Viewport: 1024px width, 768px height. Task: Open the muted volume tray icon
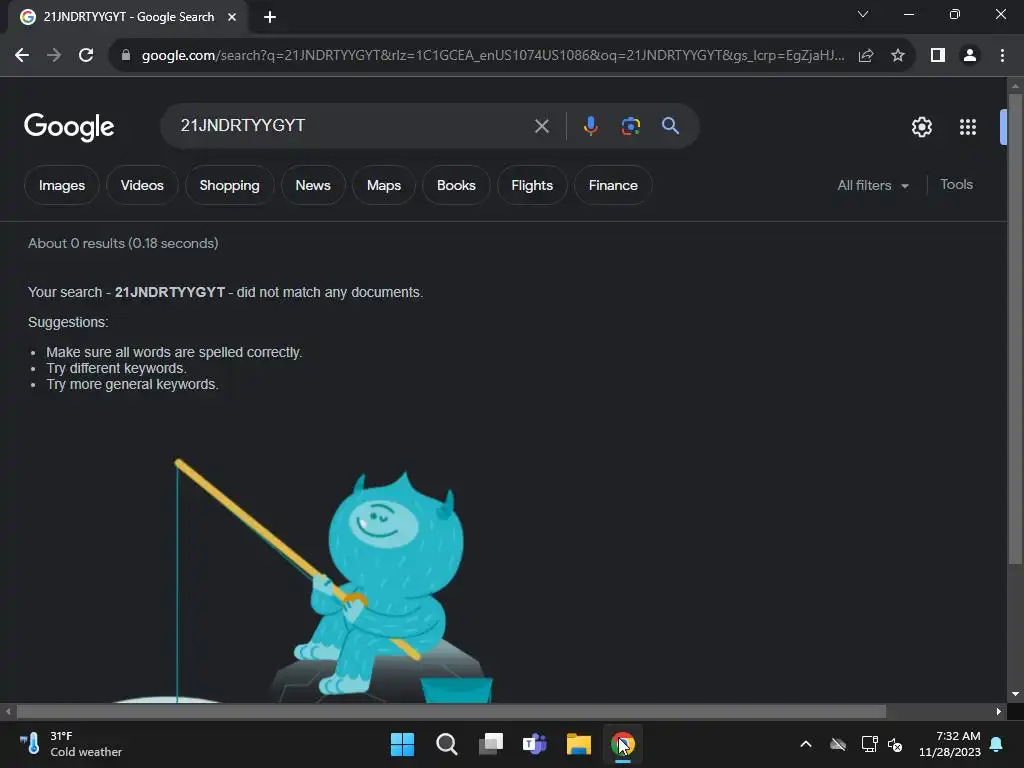(895, 744)
